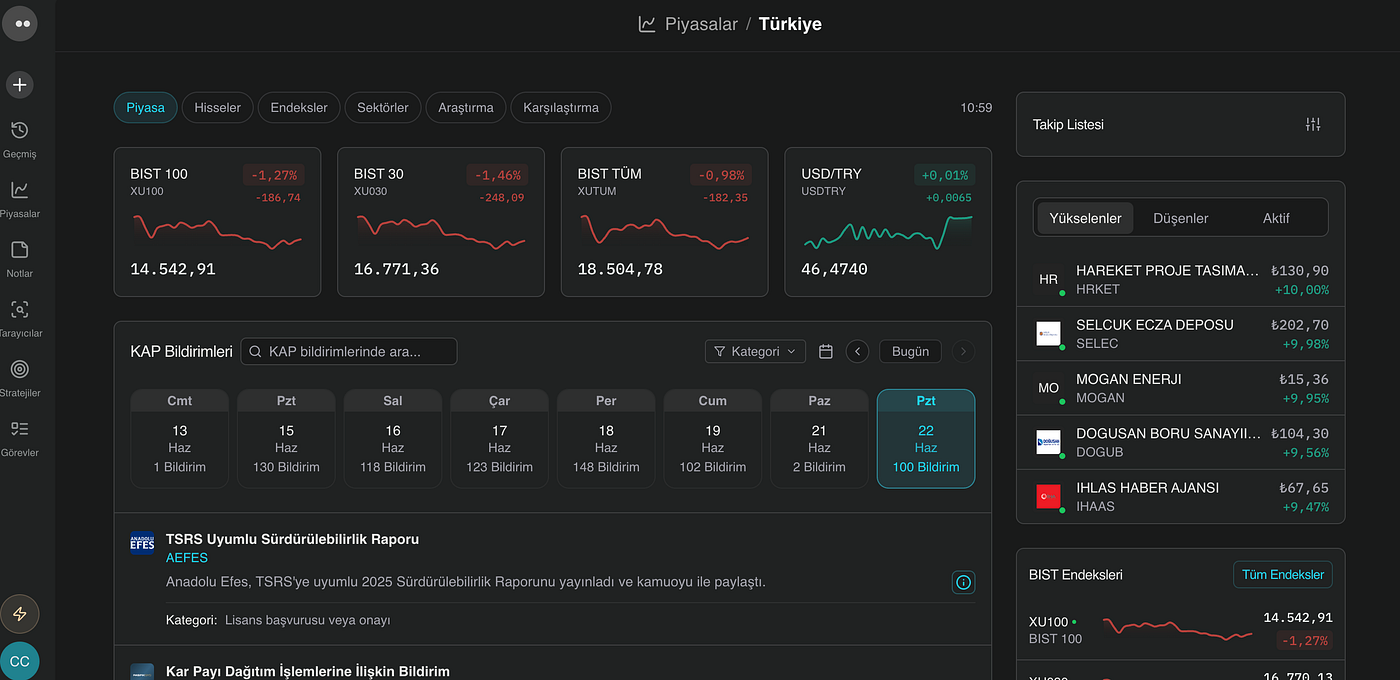Select the Yükselenler gainers tab
This screenshot has height=680, width=1400.
1085,218
